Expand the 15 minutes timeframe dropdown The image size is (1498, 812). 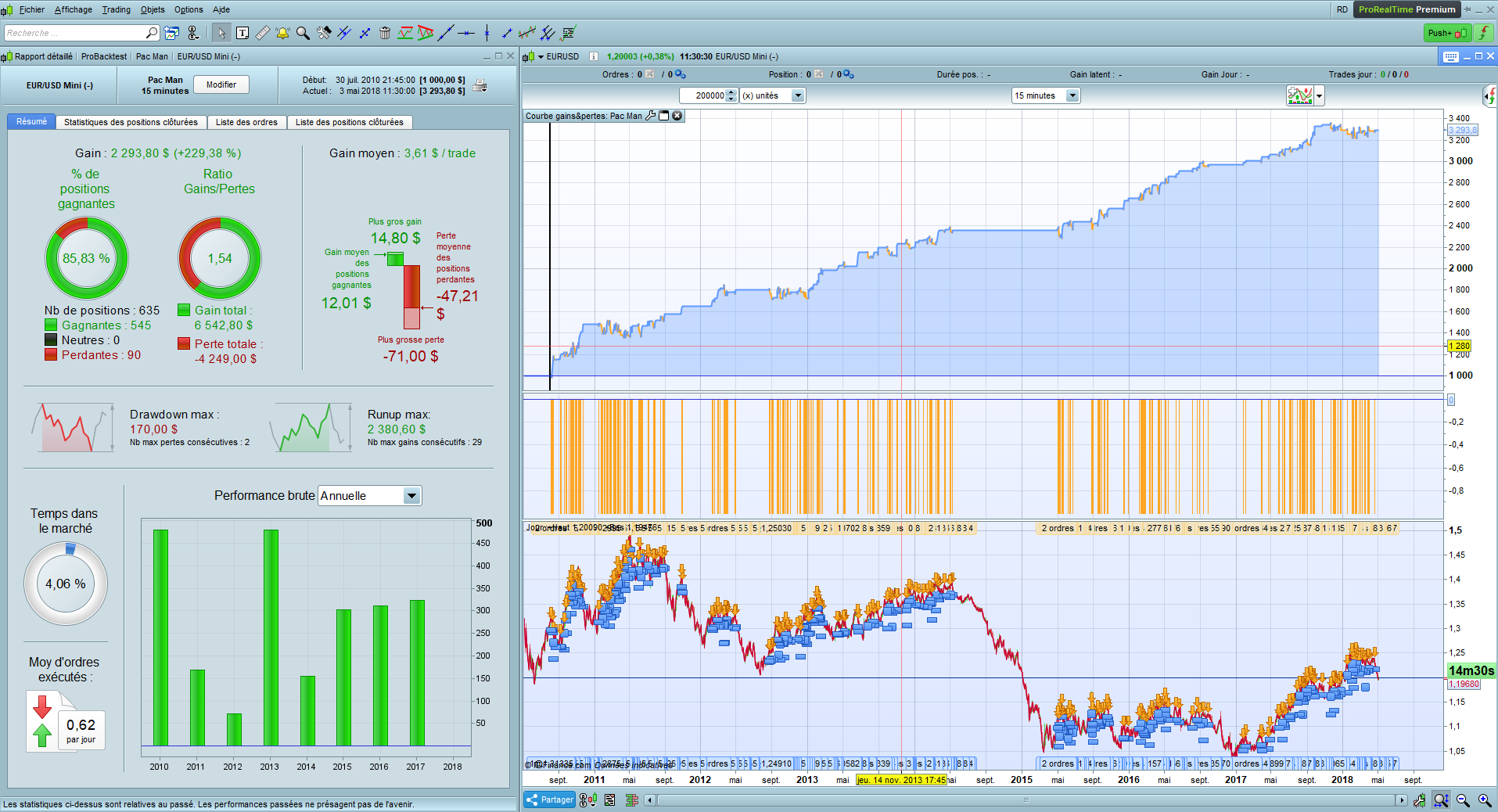(1072, 95)
